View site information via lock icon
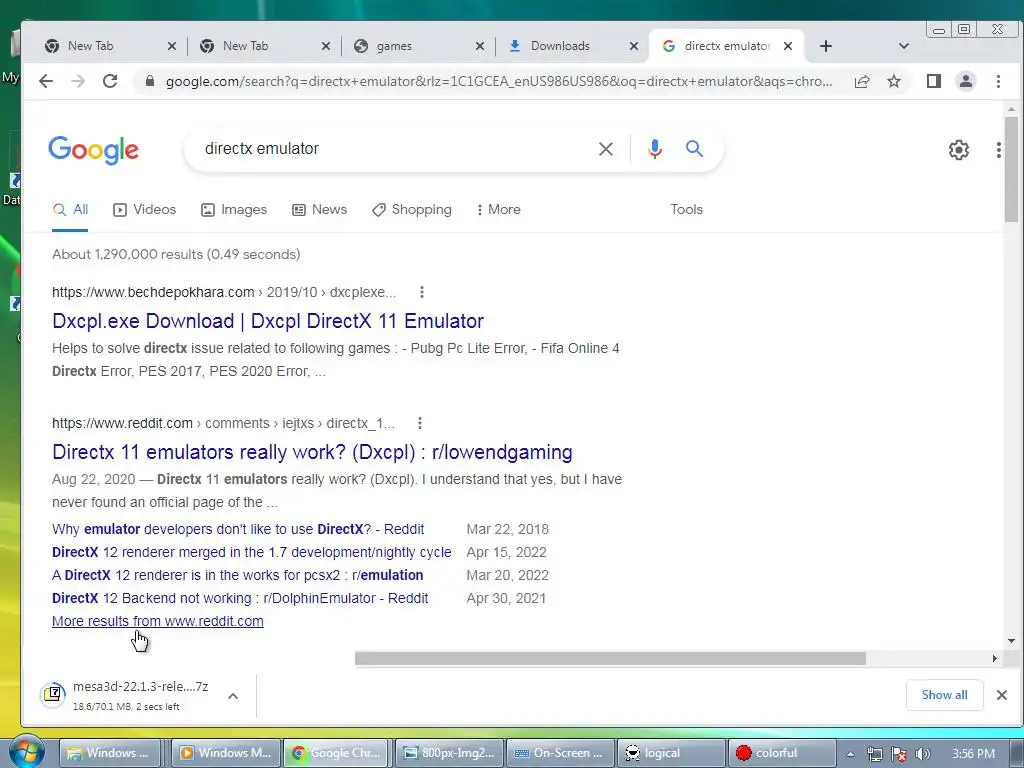 (x=150, y=81)
